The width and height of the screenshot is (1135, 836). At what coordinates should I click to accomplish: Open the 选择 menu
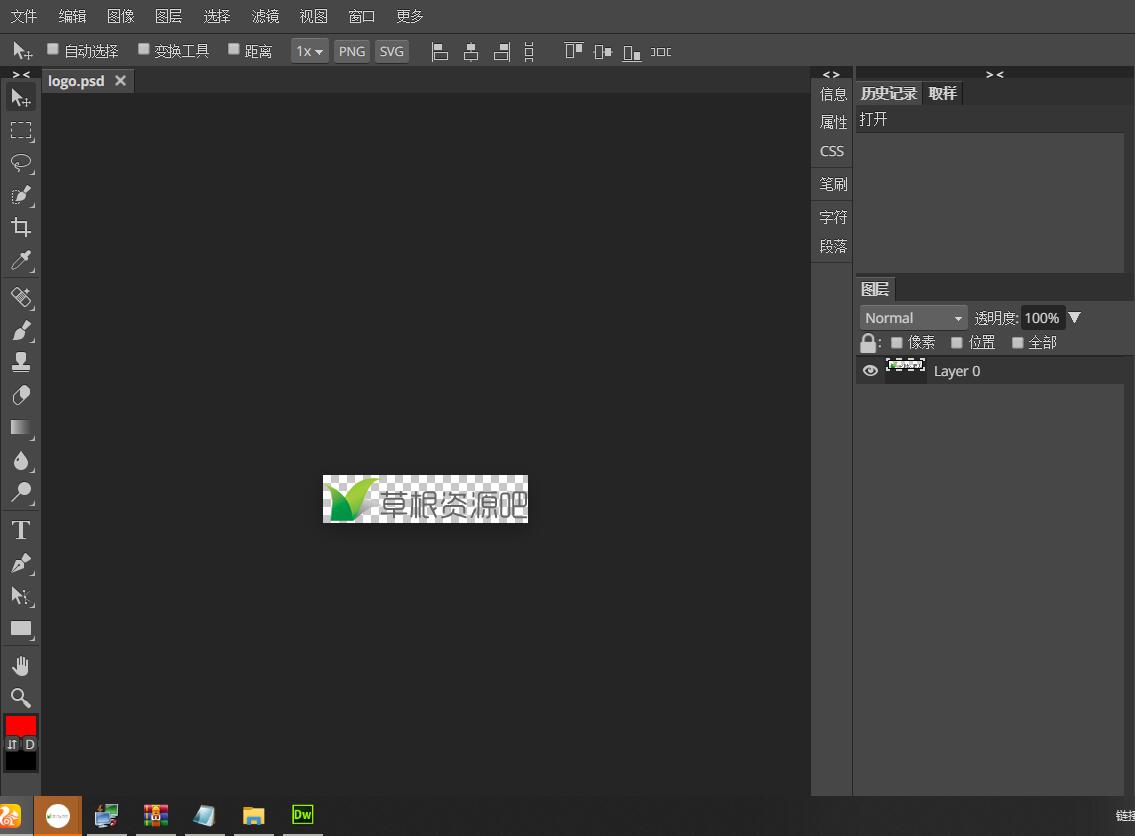[216, 16]
